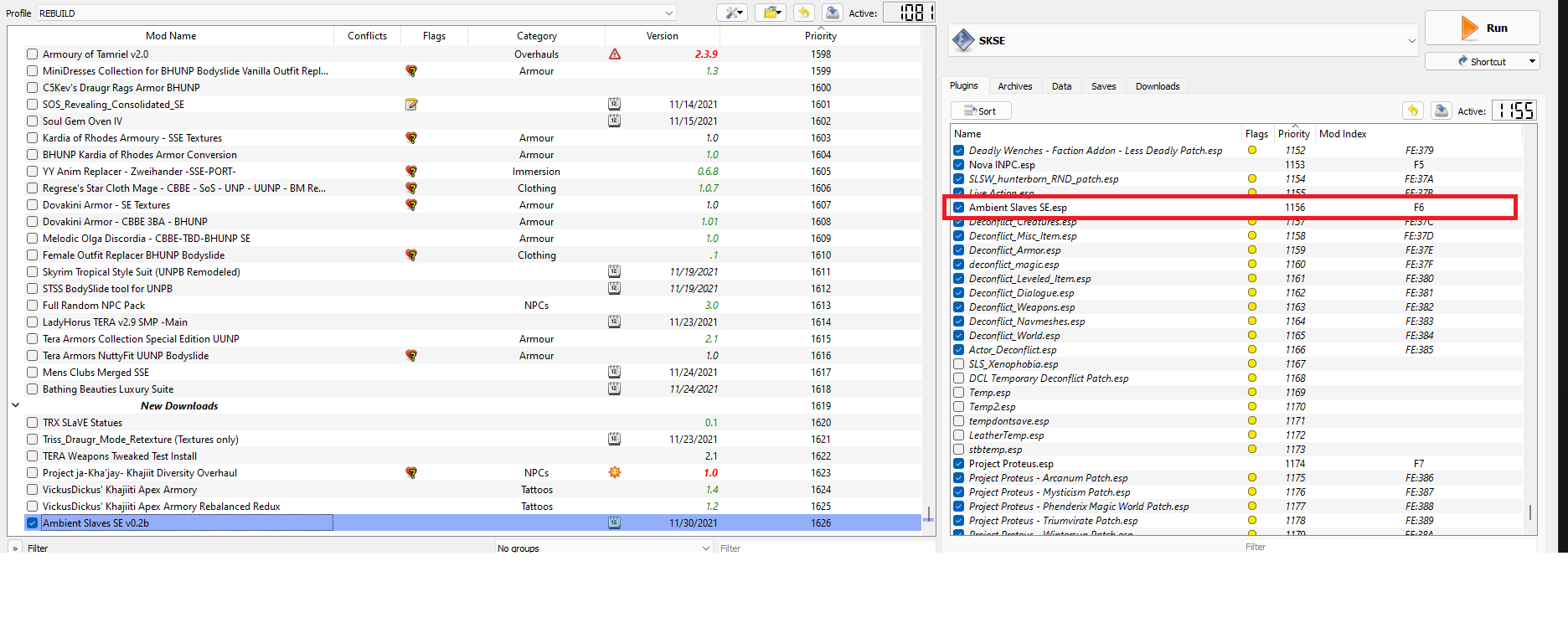
Task: Open the SKSE executable dropdown
Action: [1184, 40]
